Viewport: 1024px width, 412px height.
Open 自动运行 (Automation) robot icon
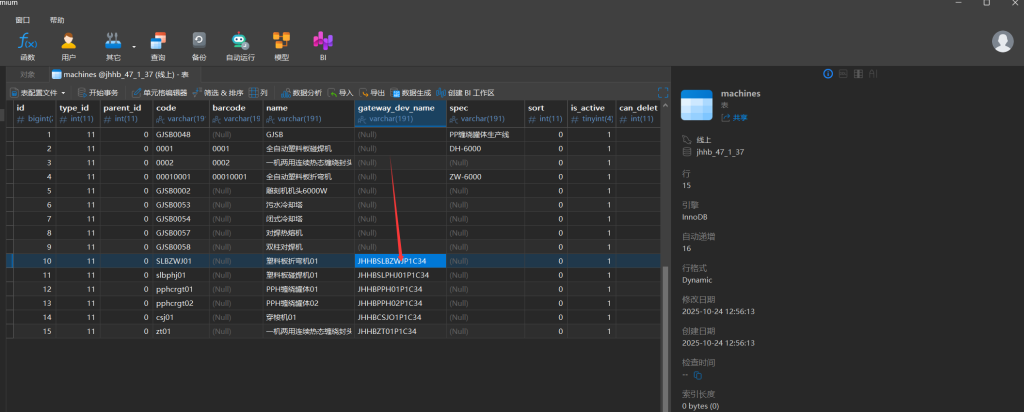pos(240,45)
